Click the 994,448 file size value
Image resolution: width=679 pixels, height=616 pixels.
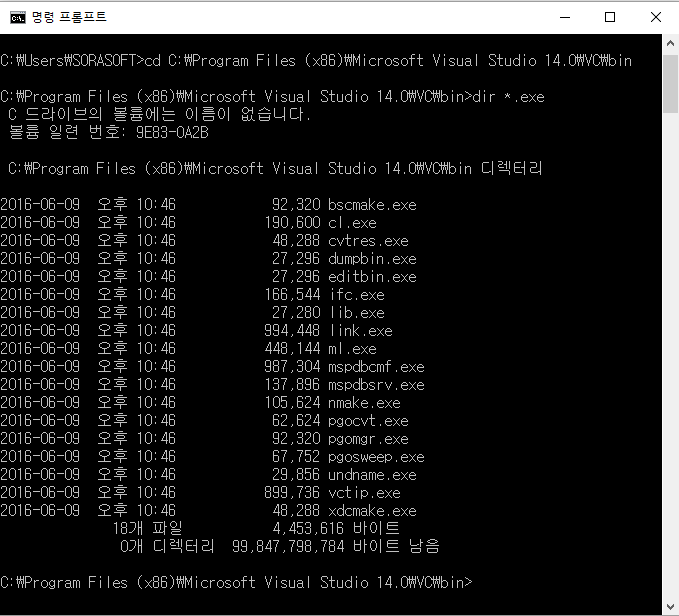click(292, 331)
